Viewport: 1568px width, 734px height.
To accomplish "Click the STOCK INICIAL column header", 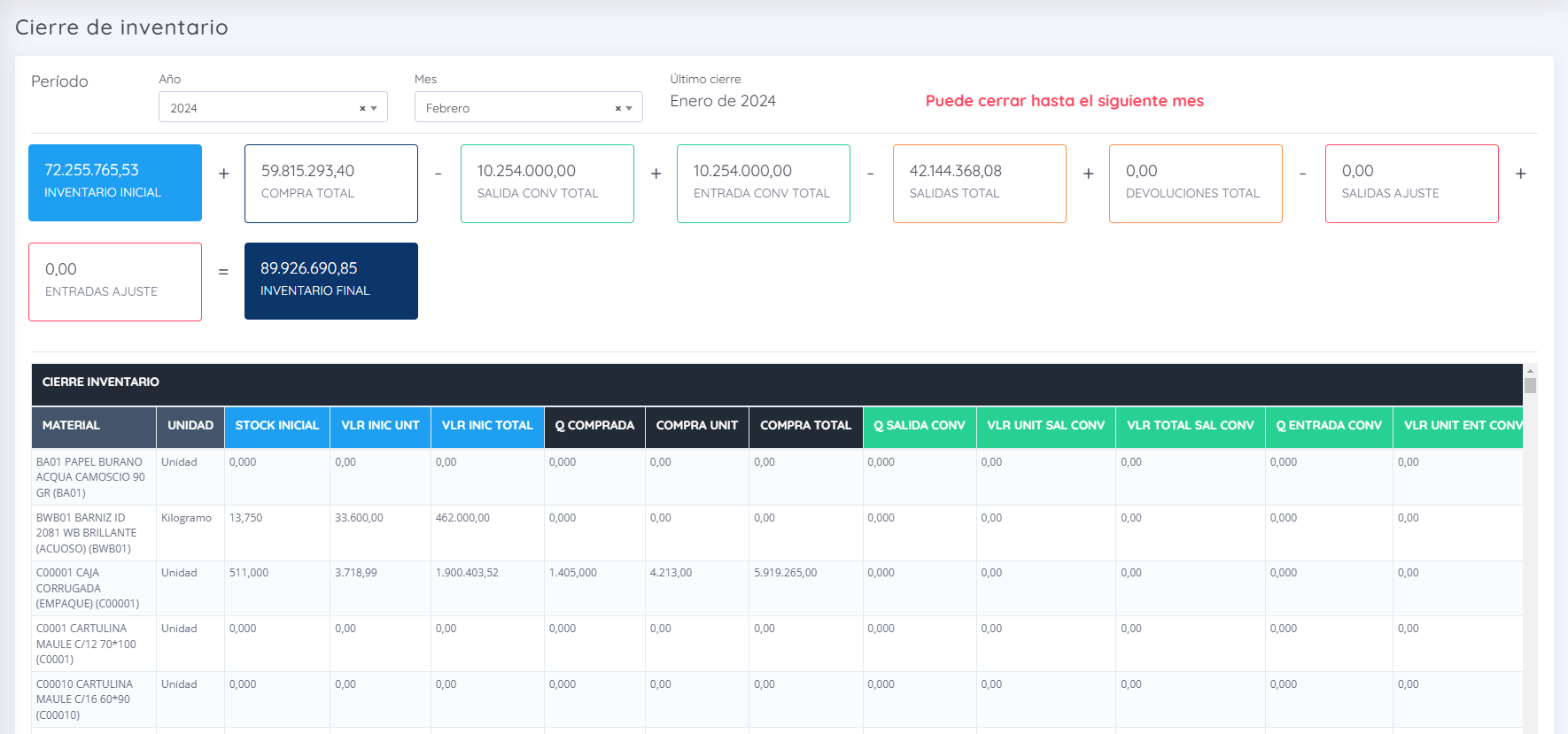I will pyautogui.click(x=277, y=427).
